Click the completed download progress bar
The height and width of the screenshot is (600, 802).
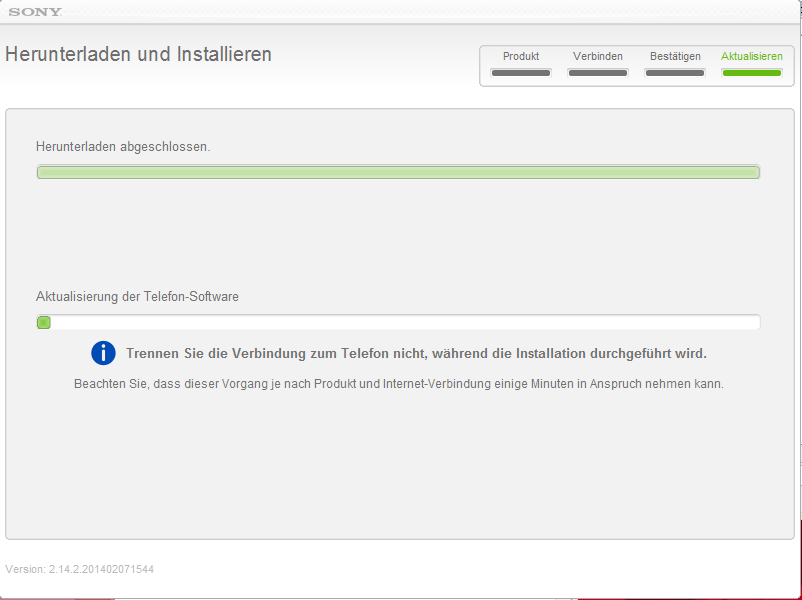(x=398, y=172)
